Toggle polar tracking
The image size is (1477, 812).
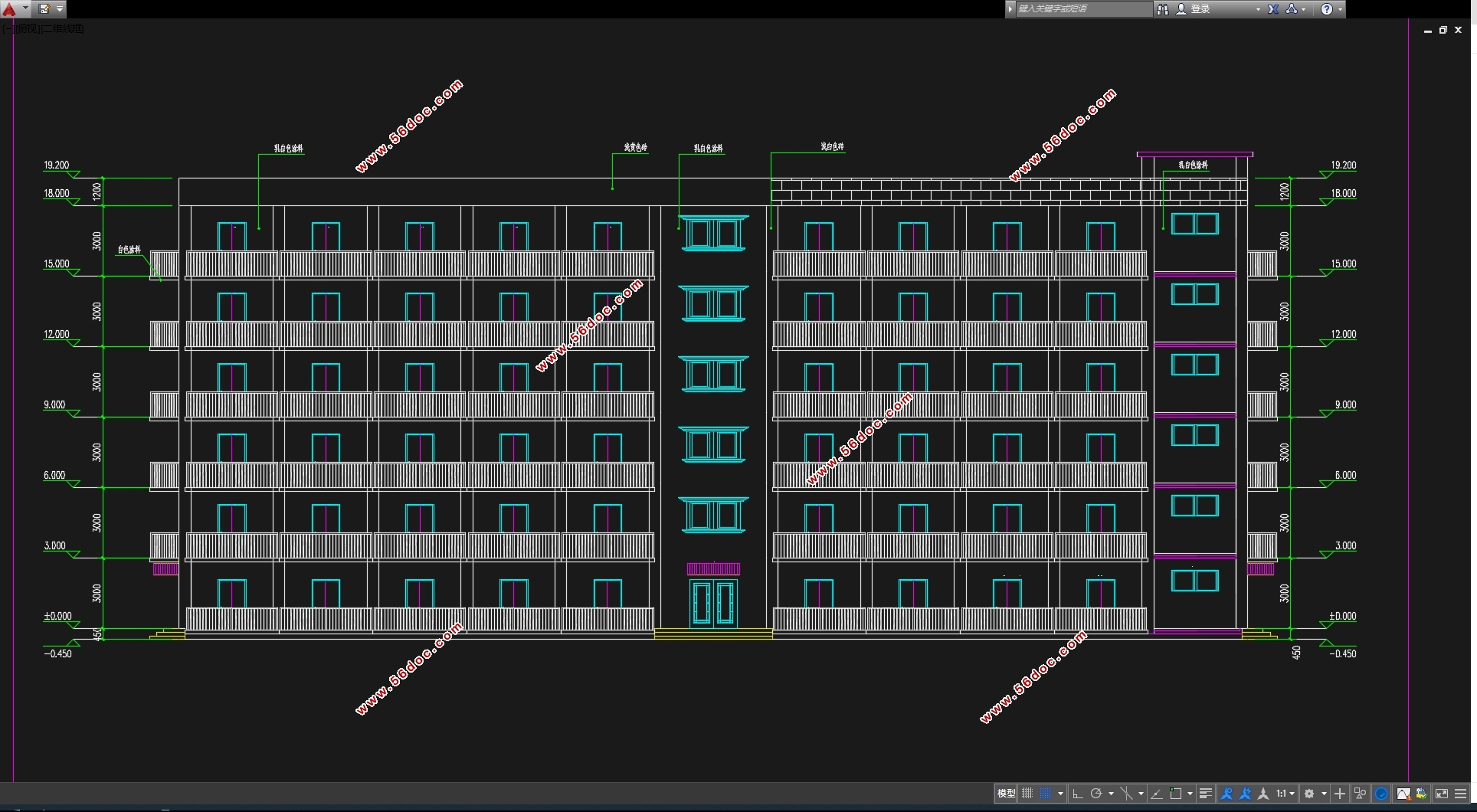click(1096, 794)
